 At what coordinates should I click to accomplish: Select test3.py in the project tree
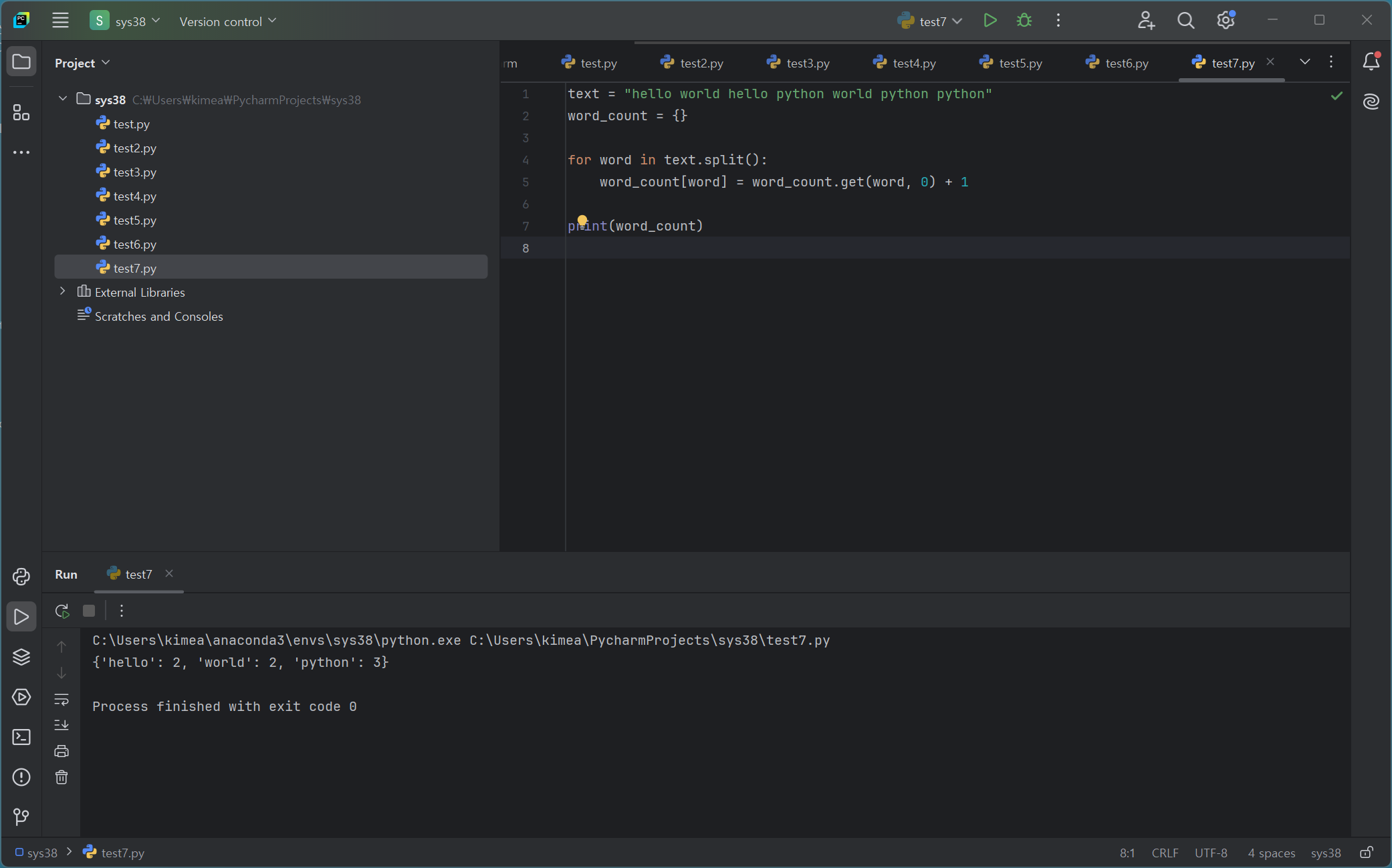134,172
